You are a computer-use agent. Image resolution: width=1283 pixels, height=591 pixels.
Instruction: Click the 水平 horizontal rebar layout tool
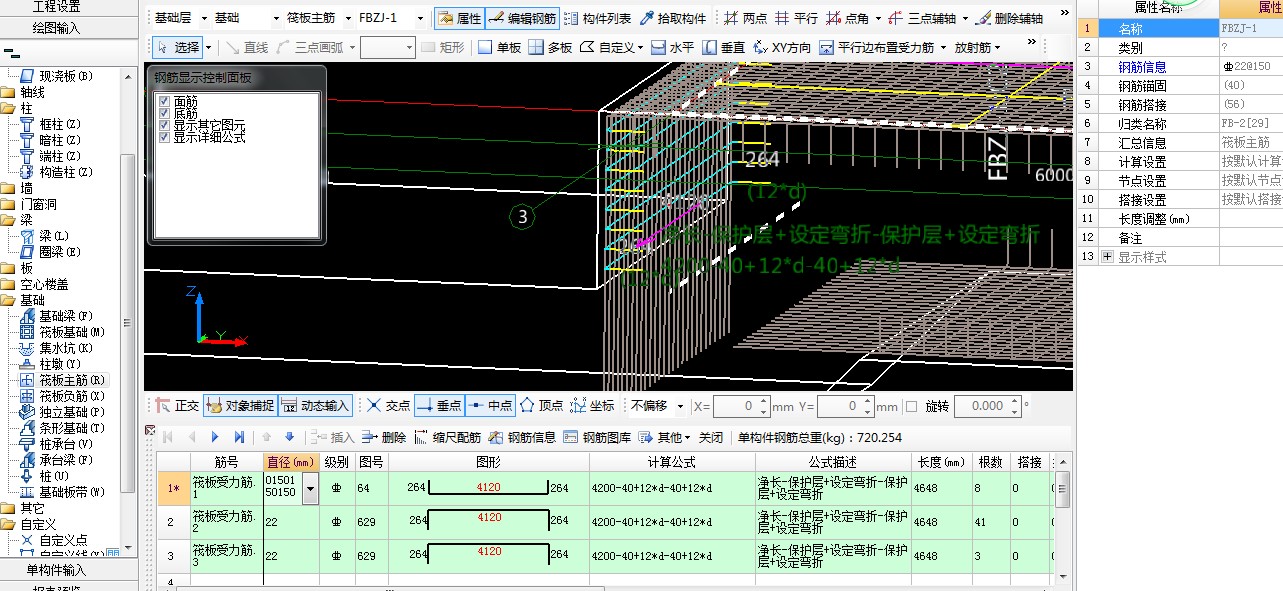(x=672, y=47)
